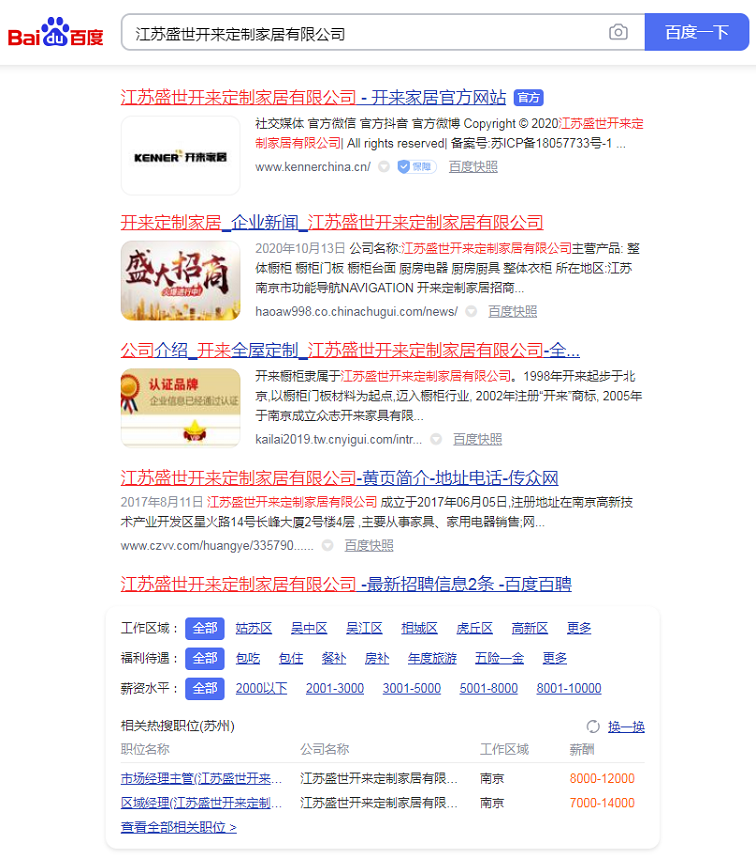Select 全部 in 工作区域 row
This screenshot has height=859, width=756.
205,628
